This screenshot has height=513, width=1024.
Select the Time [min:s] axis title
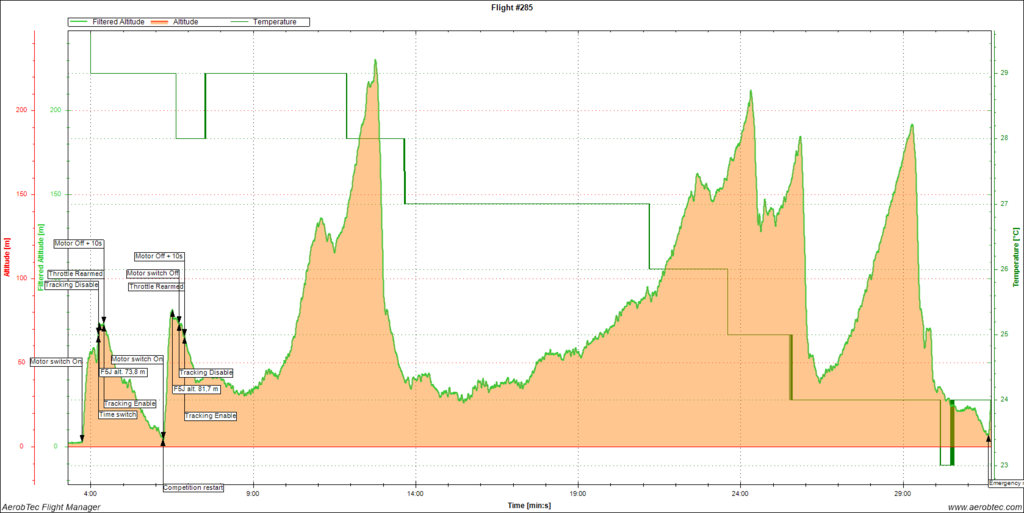(530, 505)
